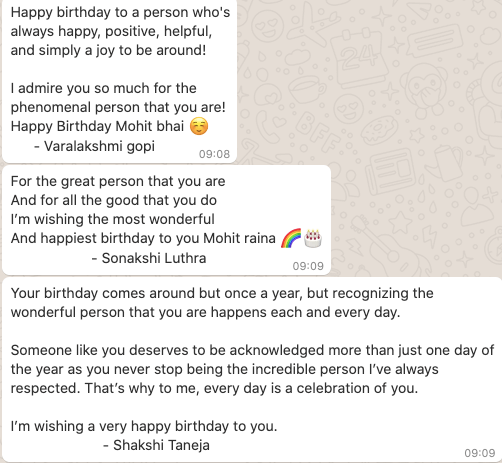
Task: Click the text 'I'm wishing the most wonderful'
Action: (x=113, y=219)
